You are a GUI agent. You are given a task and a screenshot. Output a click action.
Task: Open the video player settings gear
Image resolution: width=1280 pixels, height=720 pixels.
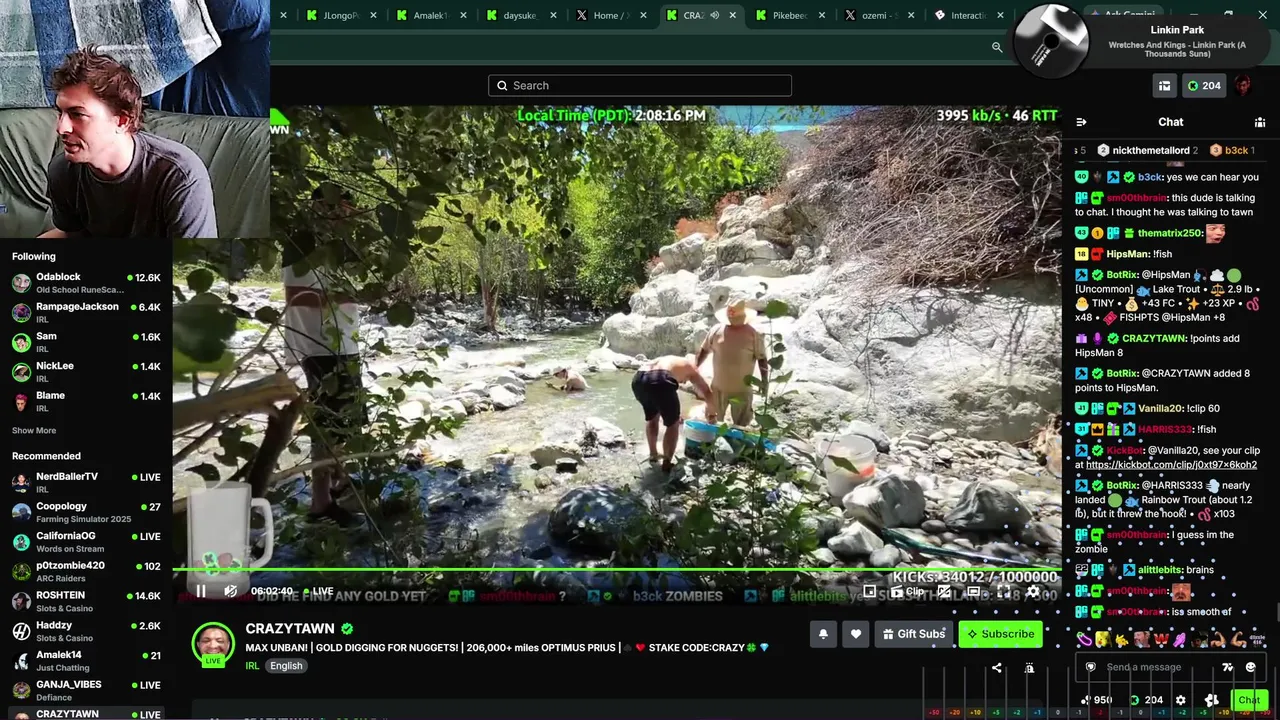click(x=1033, y=592)
